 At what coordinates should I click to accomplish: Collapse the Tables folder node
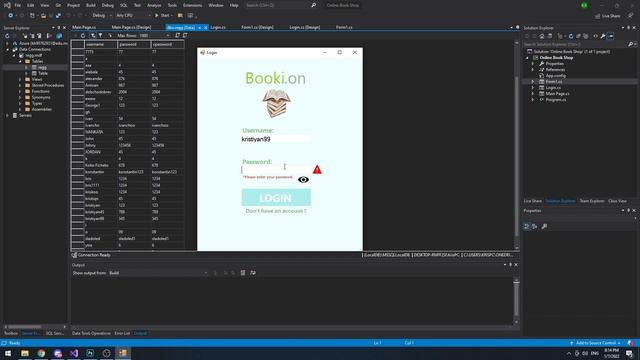coord(20,61)
